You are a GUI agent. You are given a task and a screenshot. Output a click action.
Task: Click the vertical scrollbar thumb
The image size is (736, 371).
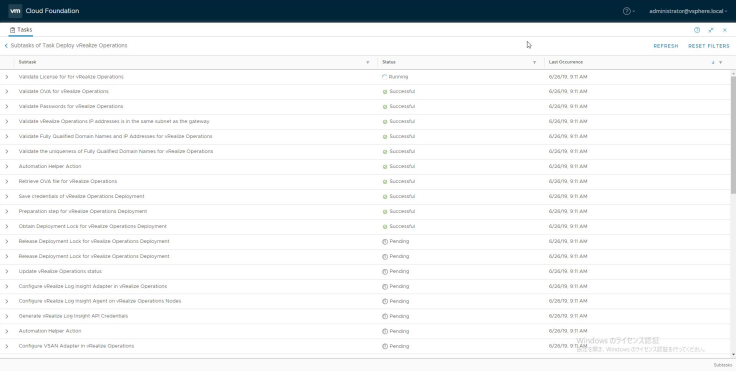(x=733, y=135)
